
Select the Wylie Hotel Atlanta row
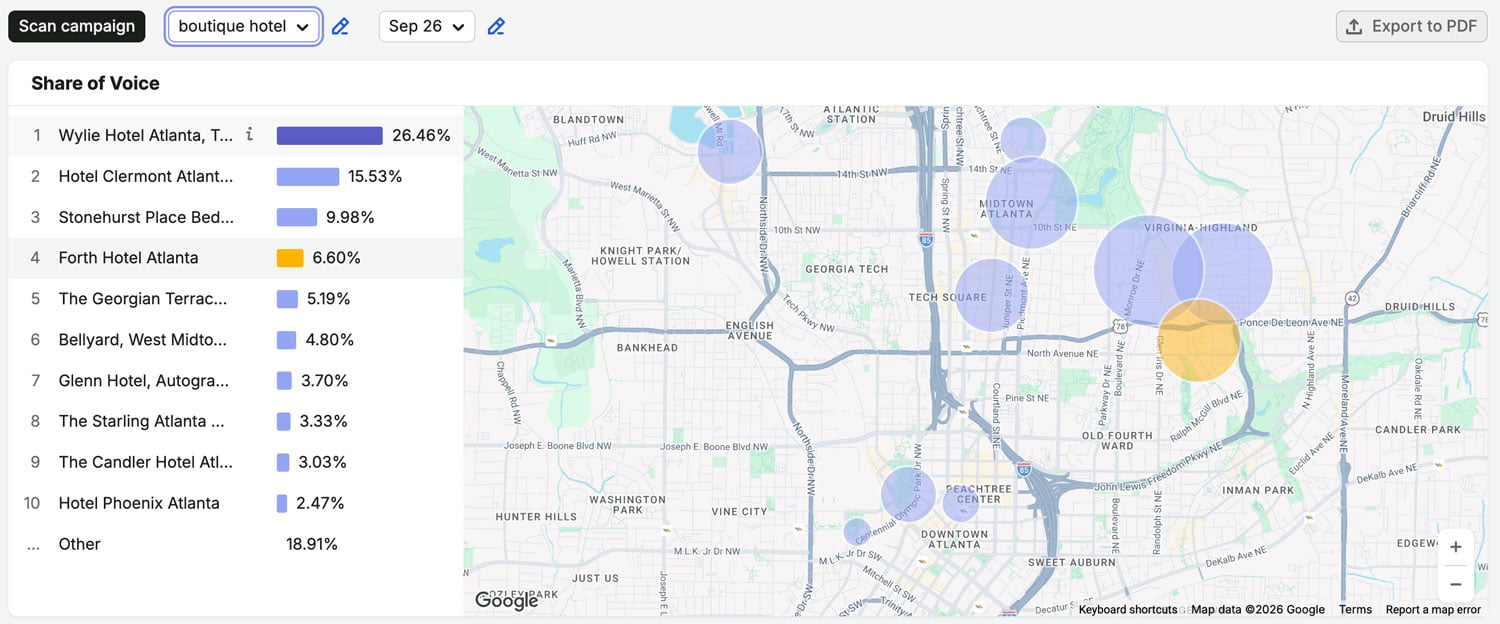(236, 135)
